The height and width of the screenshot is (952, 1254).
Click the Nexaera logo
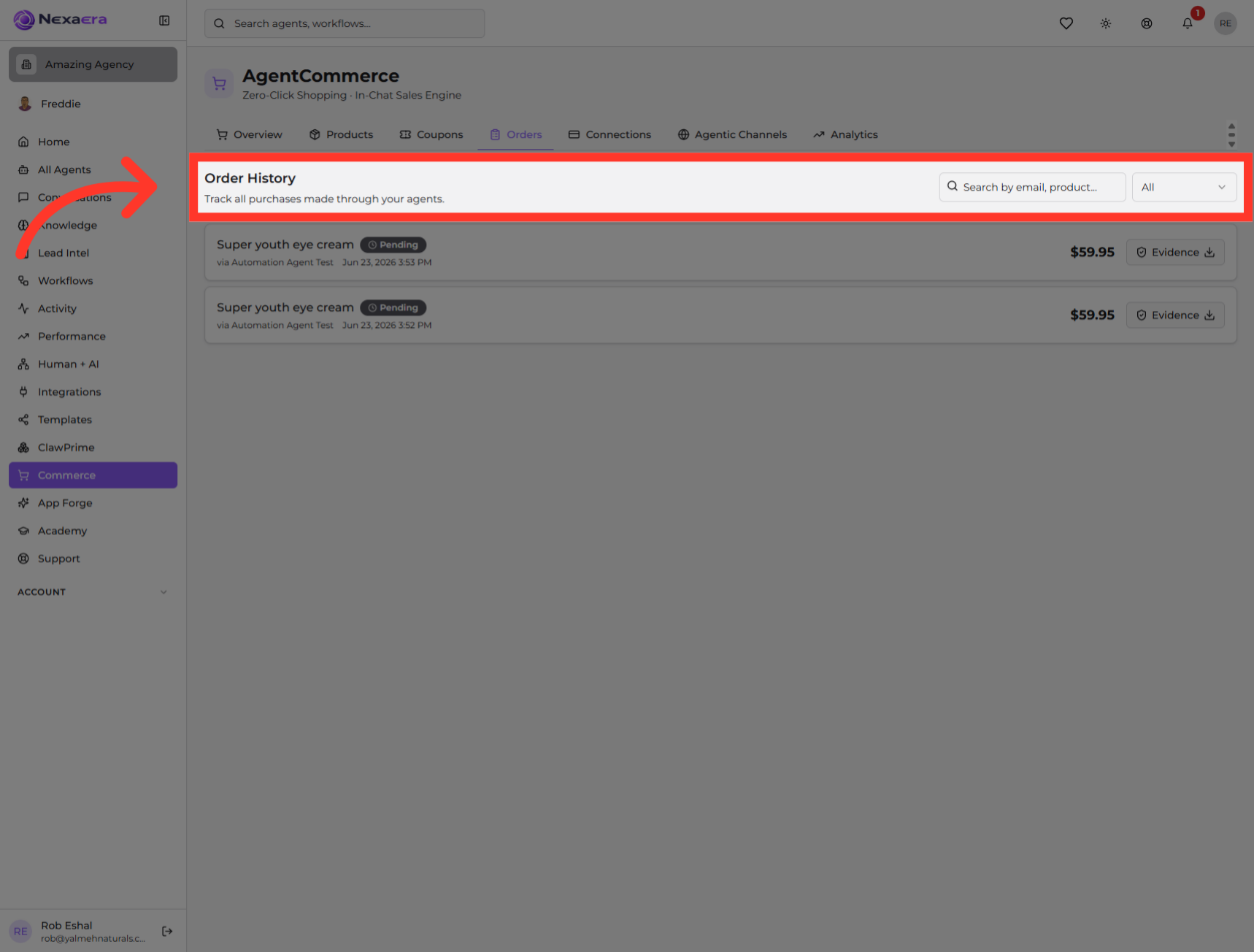tap(61, 20)
